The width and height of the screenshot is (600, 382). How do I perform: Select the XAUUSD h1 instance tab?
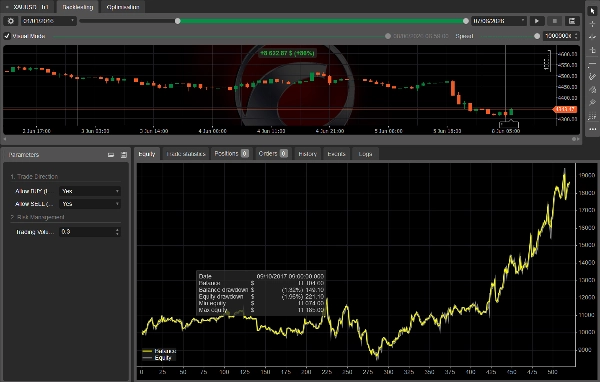28,7
